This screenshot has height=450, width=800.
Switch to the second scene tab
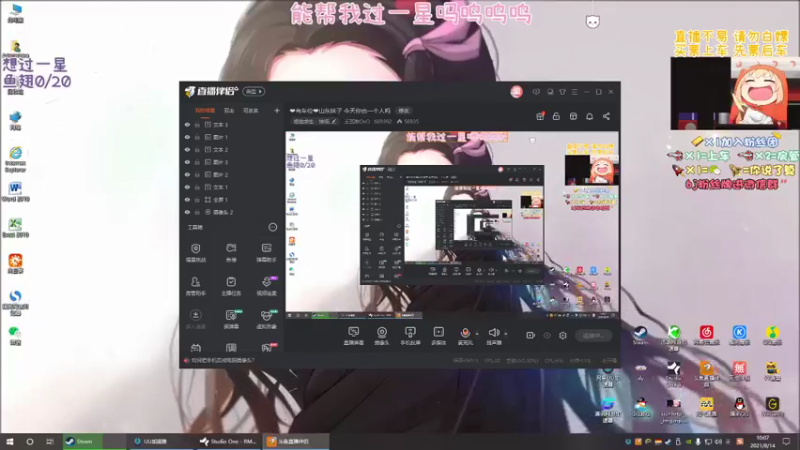pos(229,111)
